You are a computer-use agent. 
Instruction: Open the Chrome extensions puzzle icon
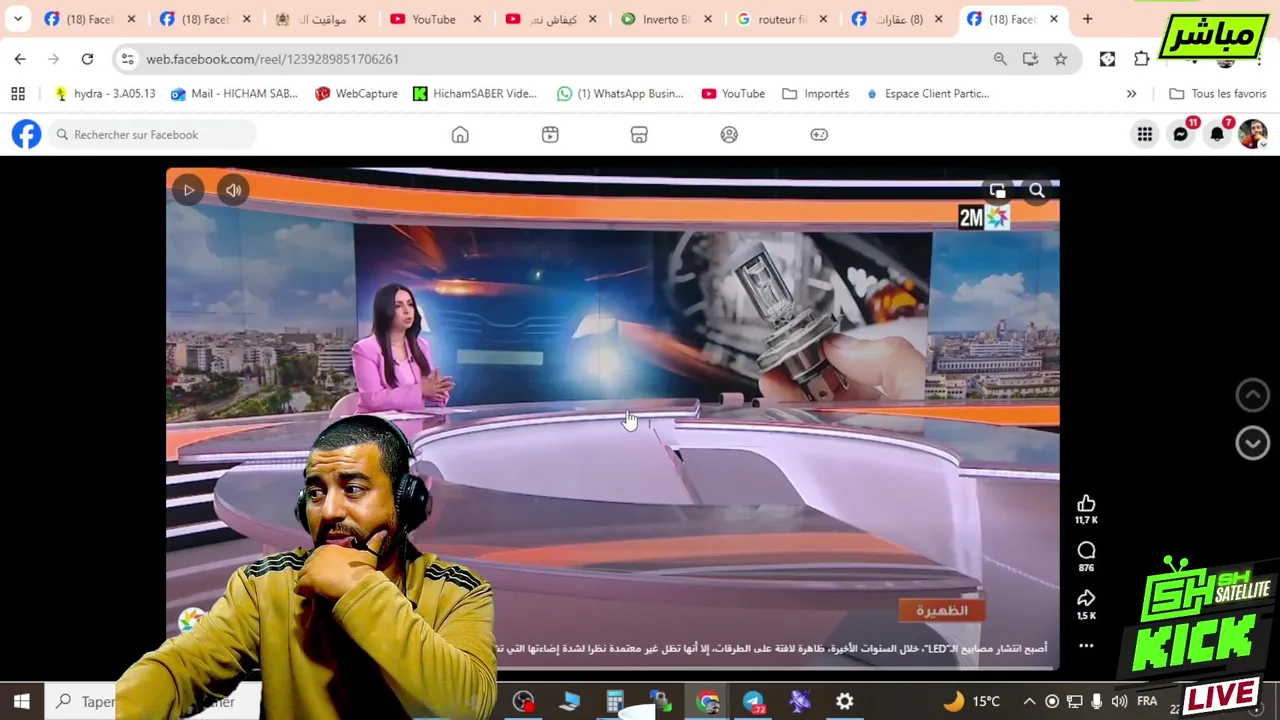point(1141,59)
